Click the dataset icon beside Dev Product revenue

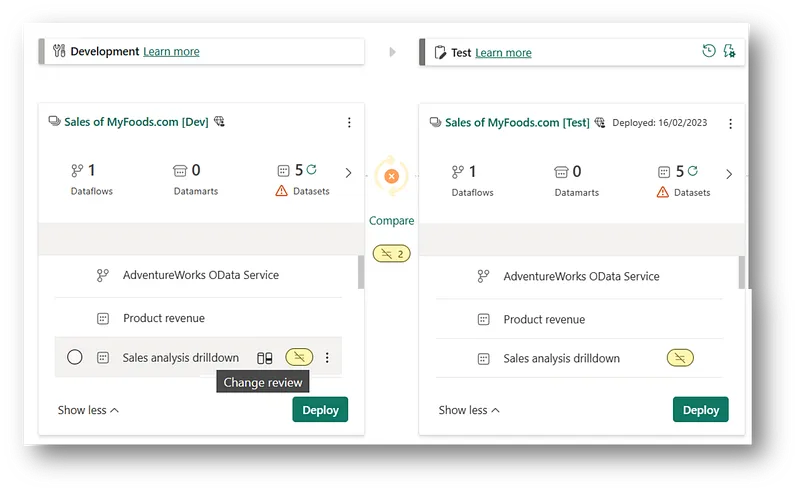[x=103, y=319]
